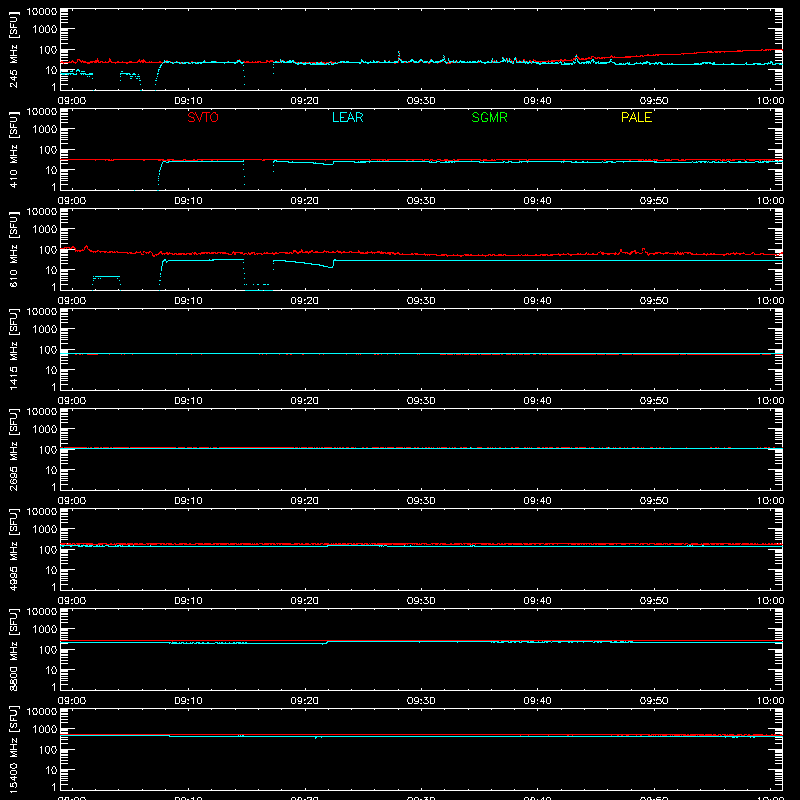This screenshot has height=800, width=800.
Task: Click 09:30 time label under 610 MHz panel
Action: click(x=421, y=301)
